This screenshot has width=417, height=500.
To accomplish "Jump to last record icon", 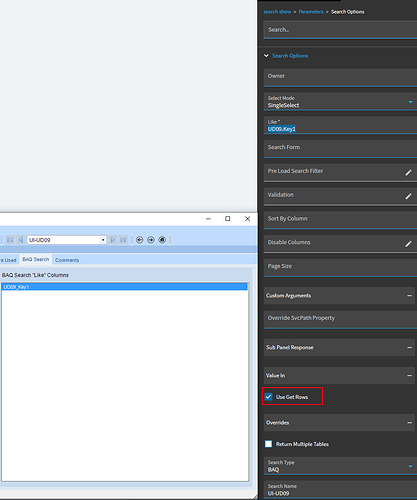I will [x=123, y=240].
